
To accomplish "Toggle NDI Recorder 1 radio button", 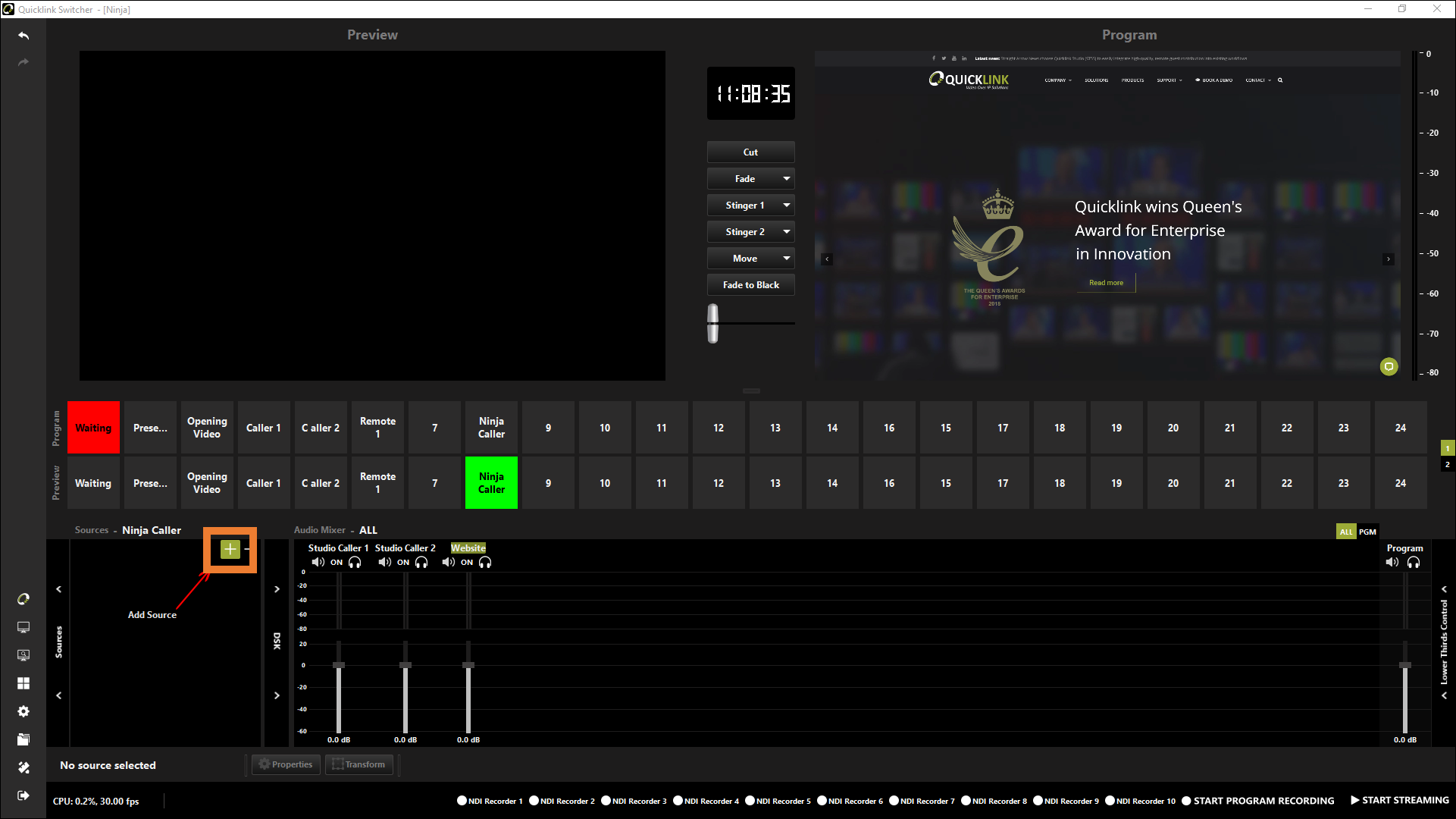I will click(x=462, y=801).
